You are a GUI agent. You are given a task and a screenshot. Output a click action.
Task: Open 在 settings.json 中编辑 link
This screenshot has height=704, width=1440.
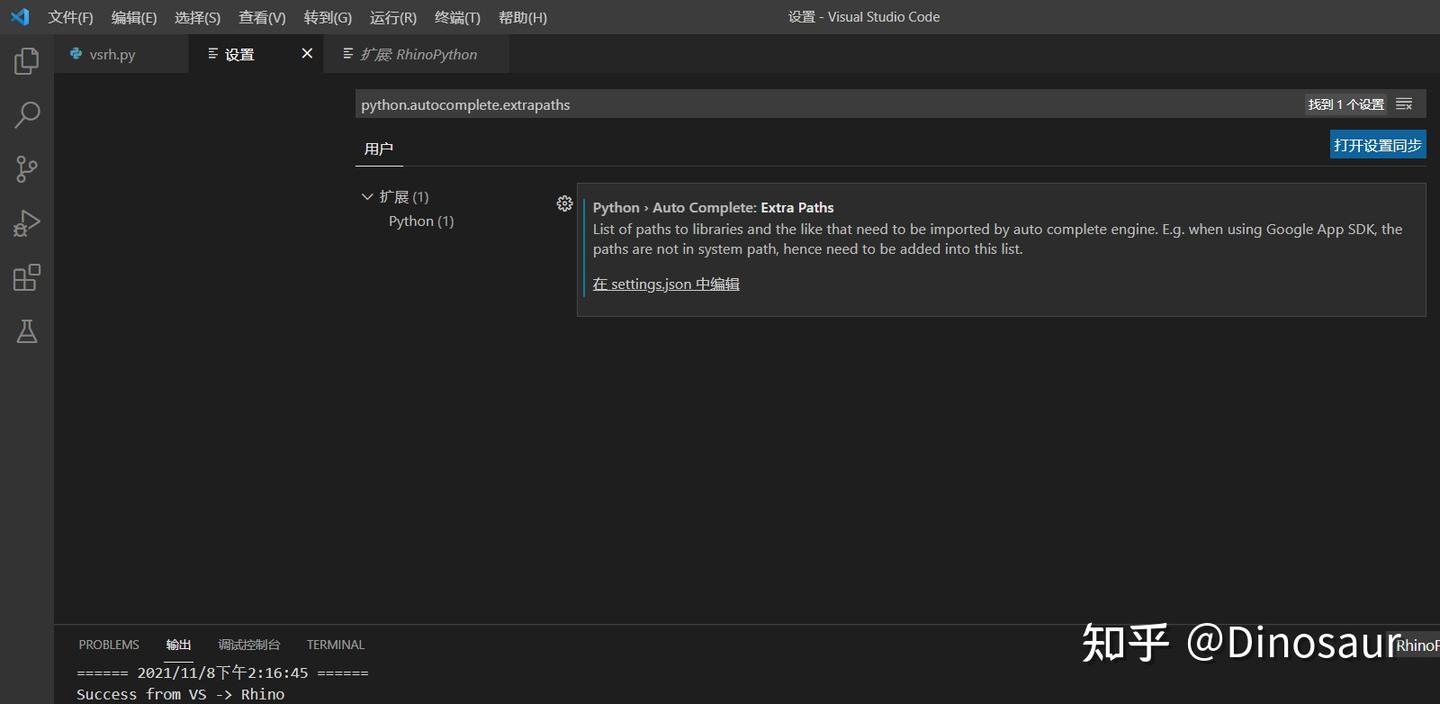[x=666, y=283]
